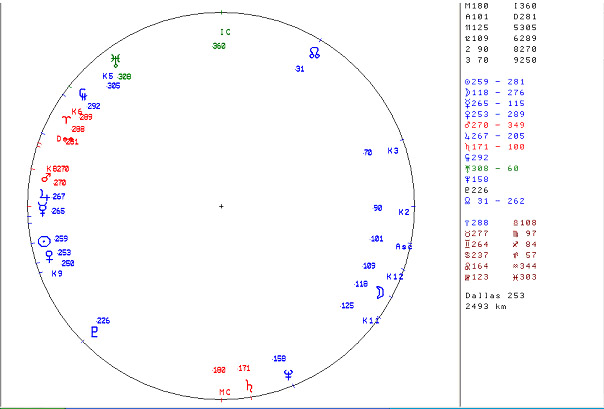Select the Jupiter glyph beside 267
Screen dimensions: 604x409
[42, 195]
